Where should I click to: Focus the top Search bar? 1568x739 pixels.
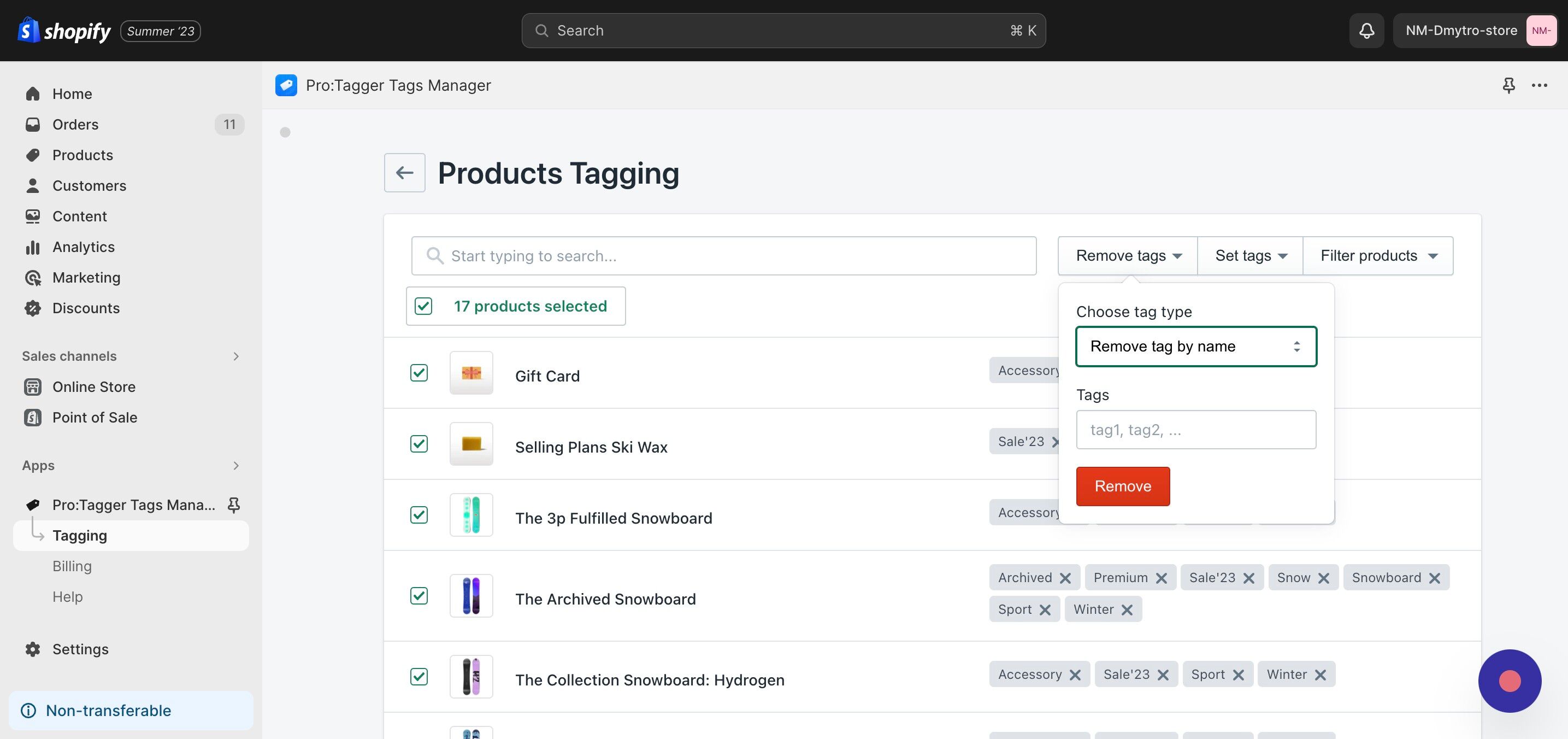point(783,31)
